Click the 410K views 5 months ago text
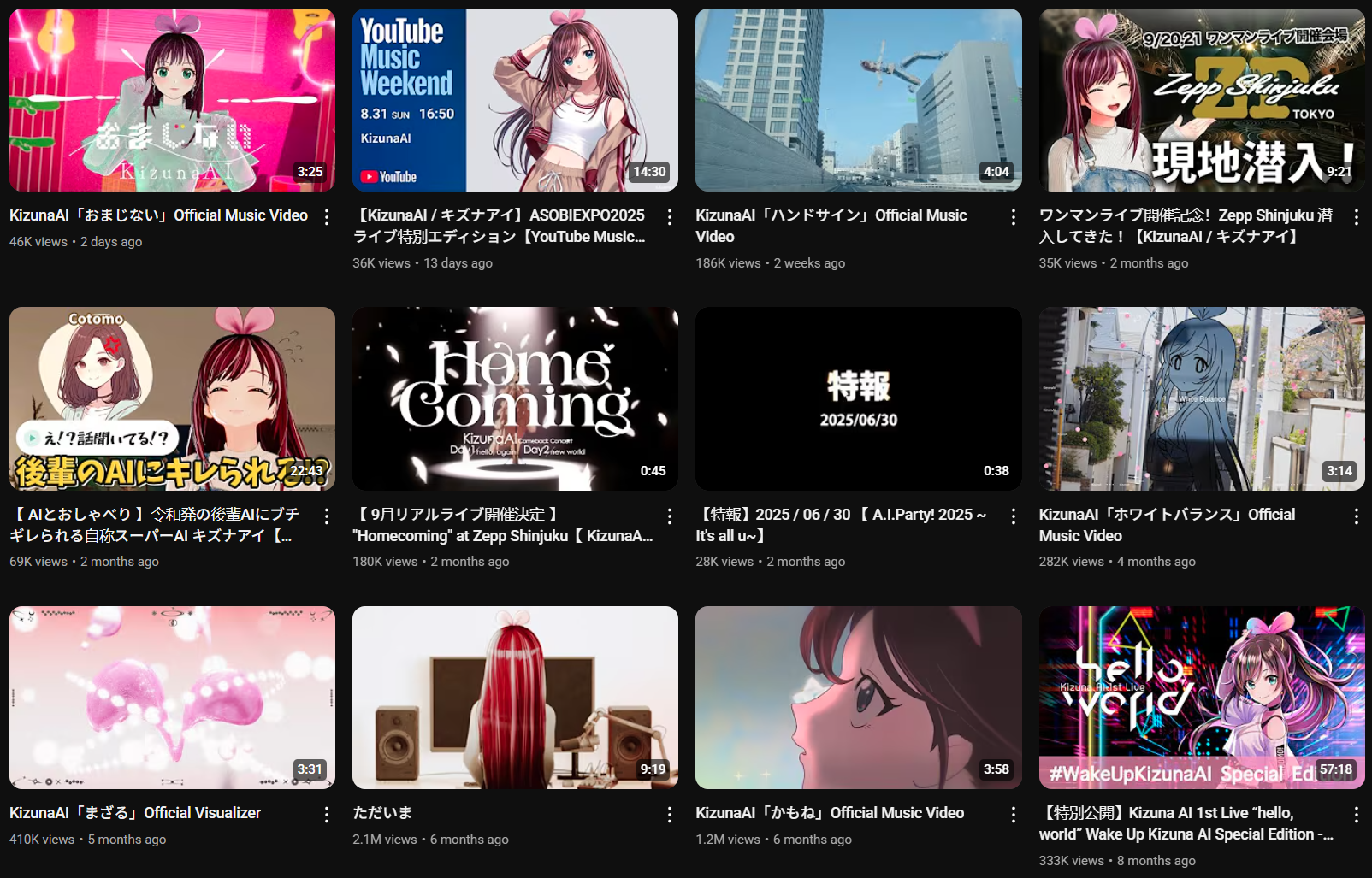1372x878 pixels. tap(88, 840)
